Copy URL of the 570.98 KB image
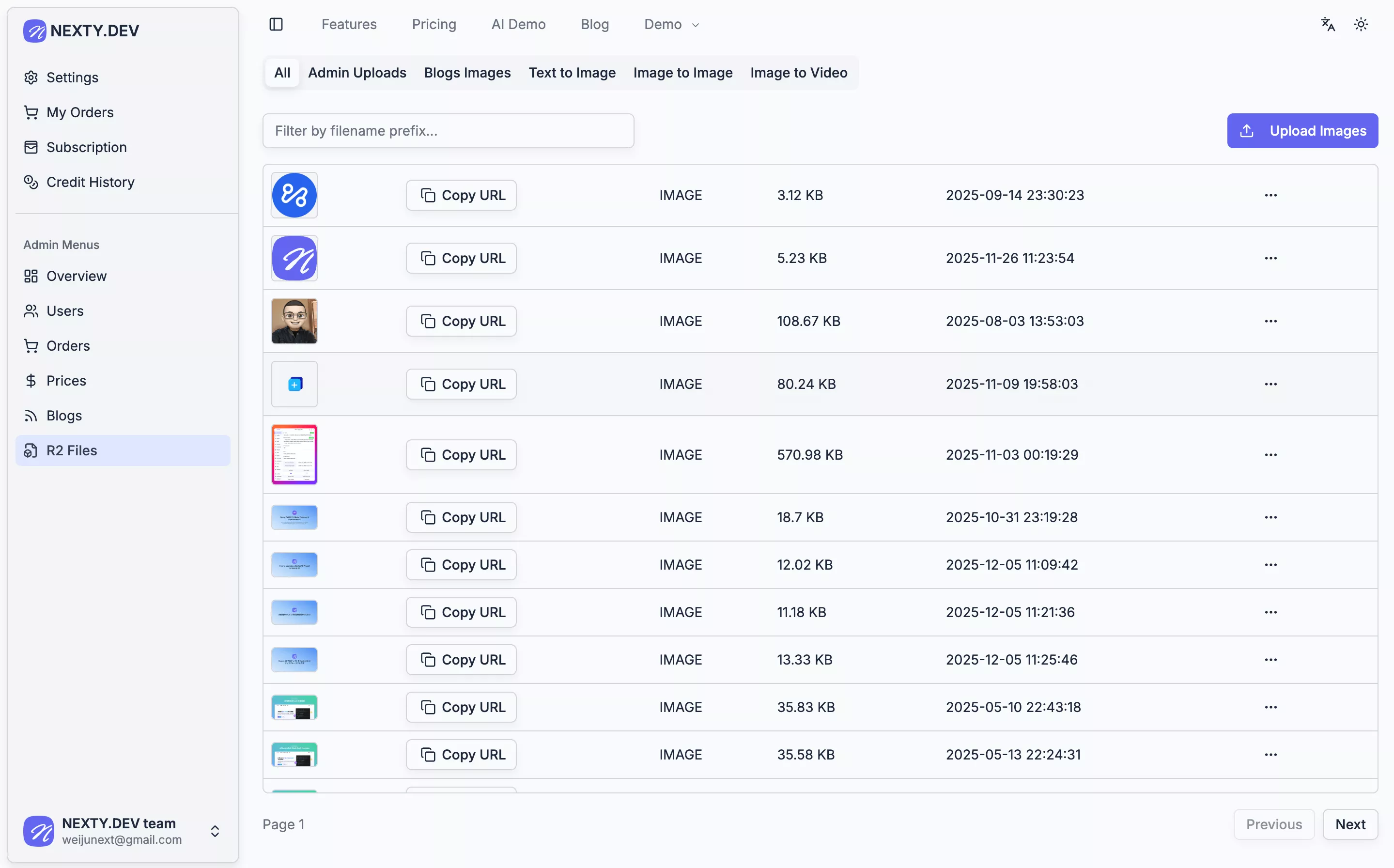1394x868 pixels. click(x=462, y=455)
